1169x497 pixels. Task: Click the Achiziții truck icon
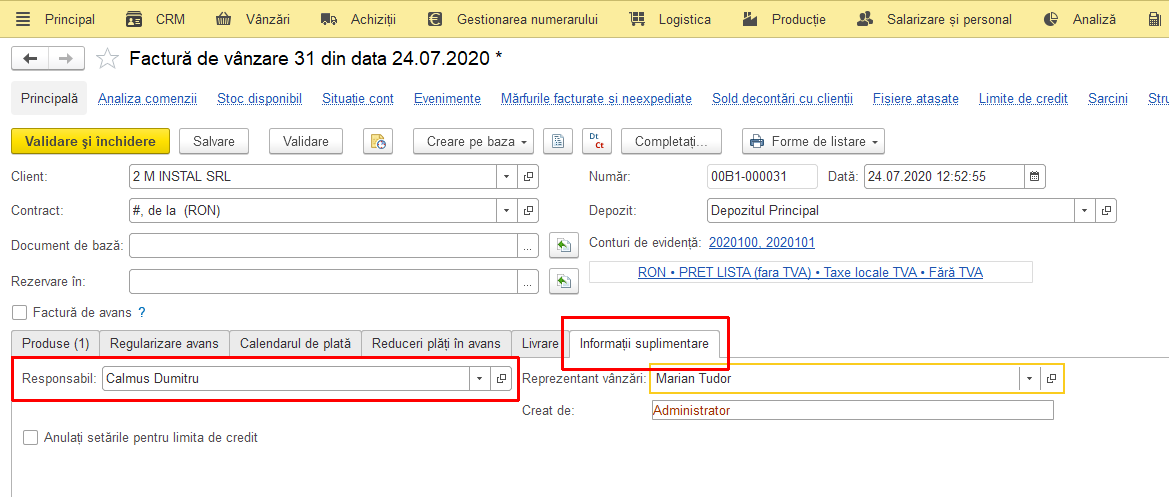[328, 19]
